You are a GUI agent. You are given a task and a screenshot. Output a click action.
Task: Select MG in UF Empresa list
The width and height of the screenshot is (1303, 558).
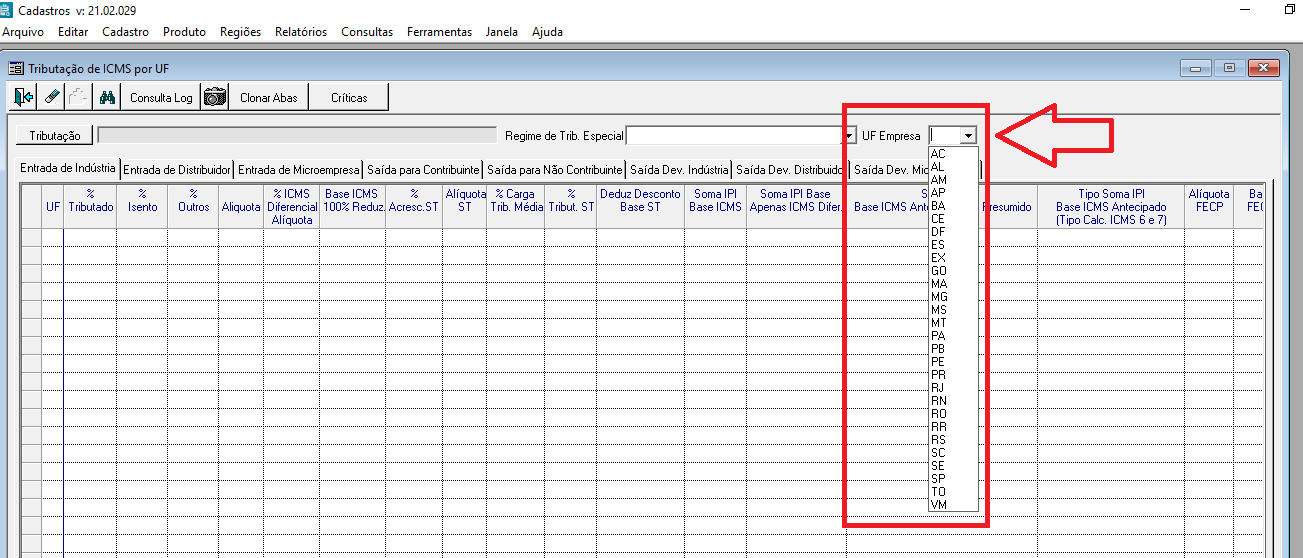coord(953,297)
